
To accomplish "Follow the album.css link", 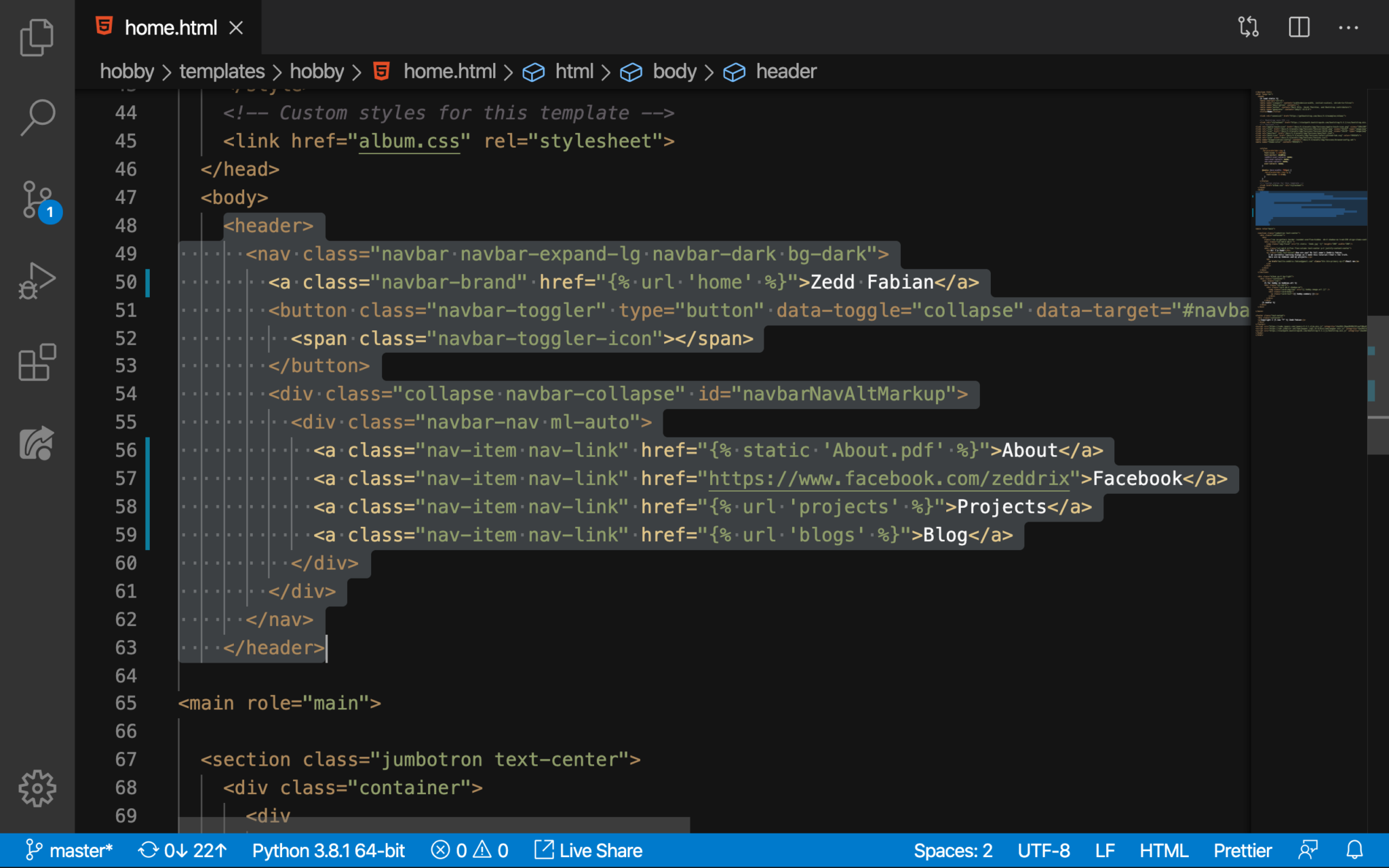I will coord(409,141).
